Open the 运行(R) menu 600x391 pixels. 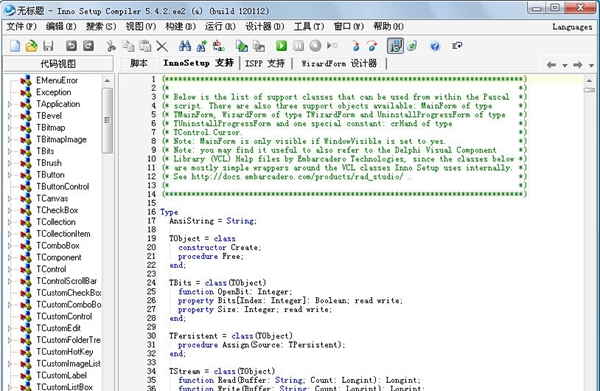pos(220,26)
